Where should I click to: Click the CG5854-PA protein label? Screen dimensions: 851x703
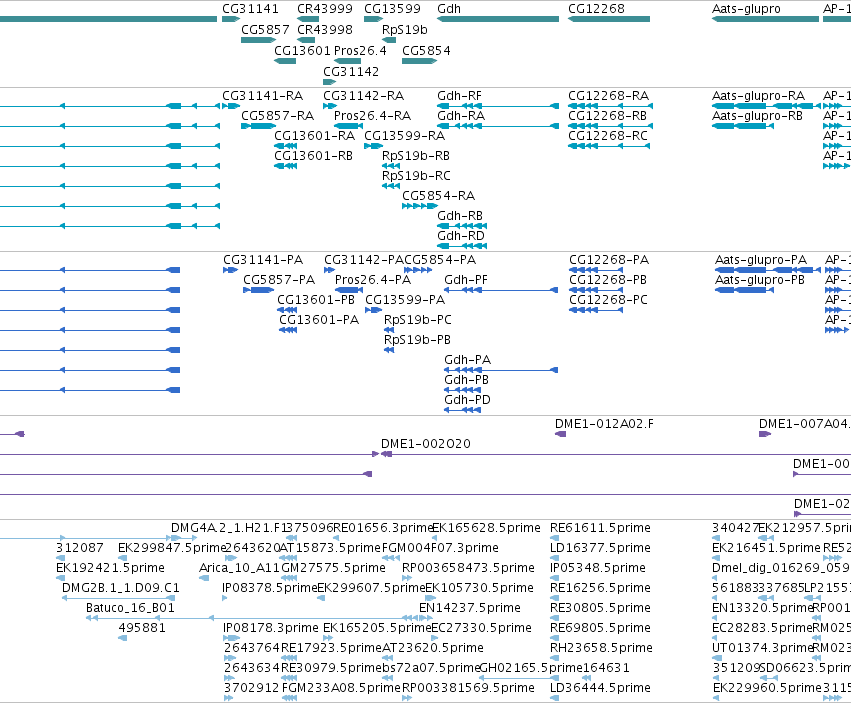point(440,259)
